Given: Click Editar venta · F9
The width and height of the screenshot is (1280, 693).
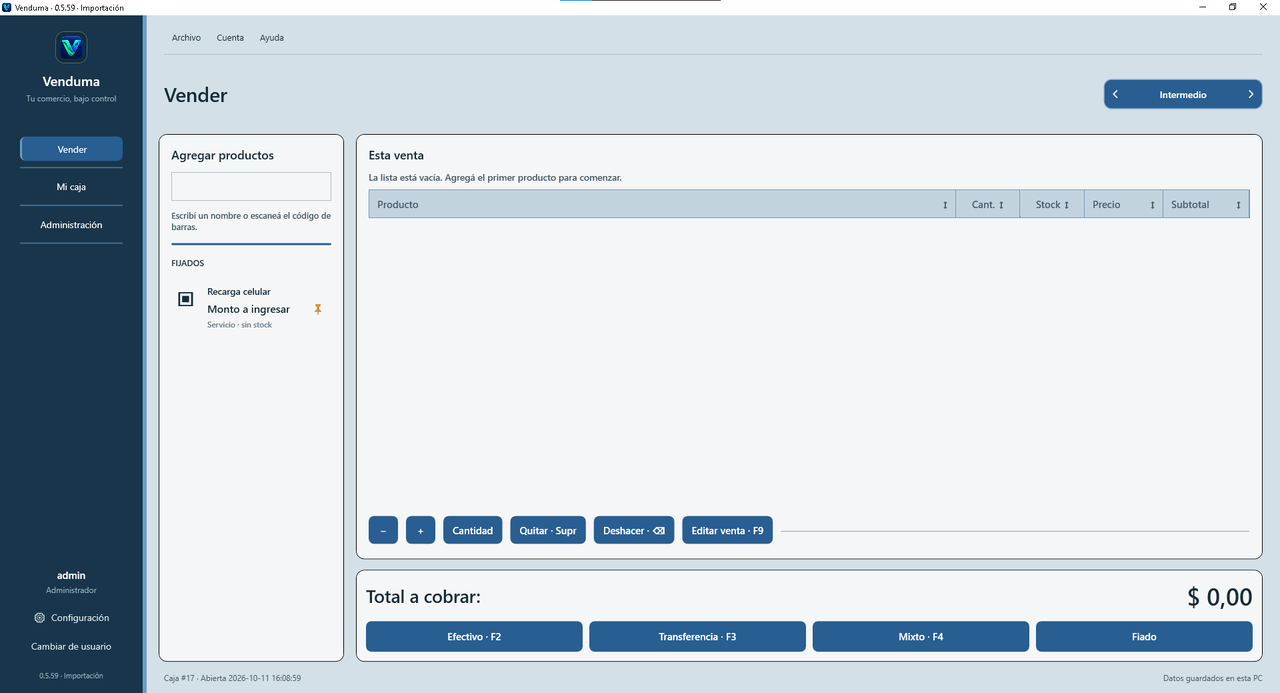Looking at the screenshot, I should coord(727,530).
